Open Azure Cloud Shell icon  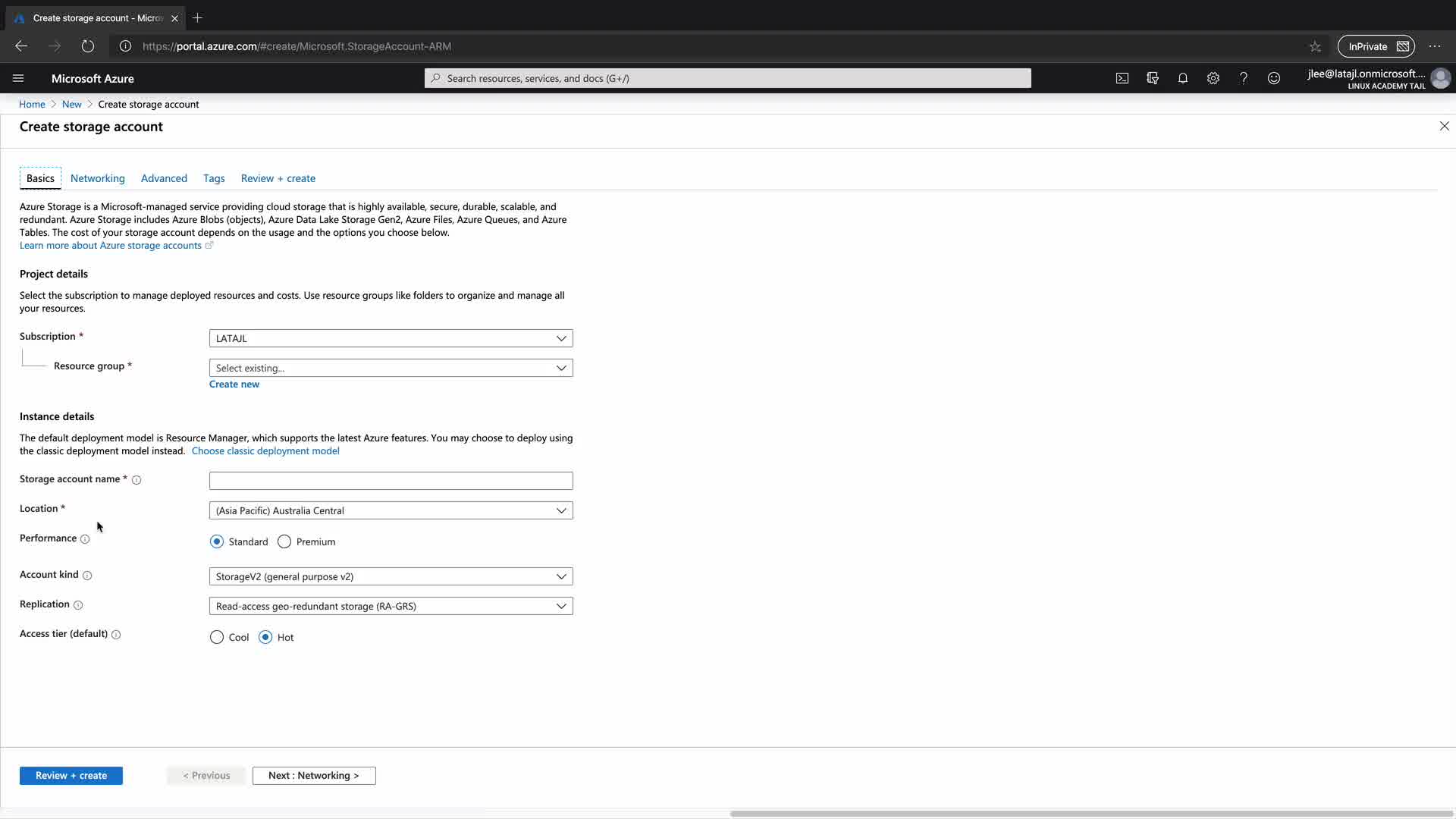[x=1122, y=78]
